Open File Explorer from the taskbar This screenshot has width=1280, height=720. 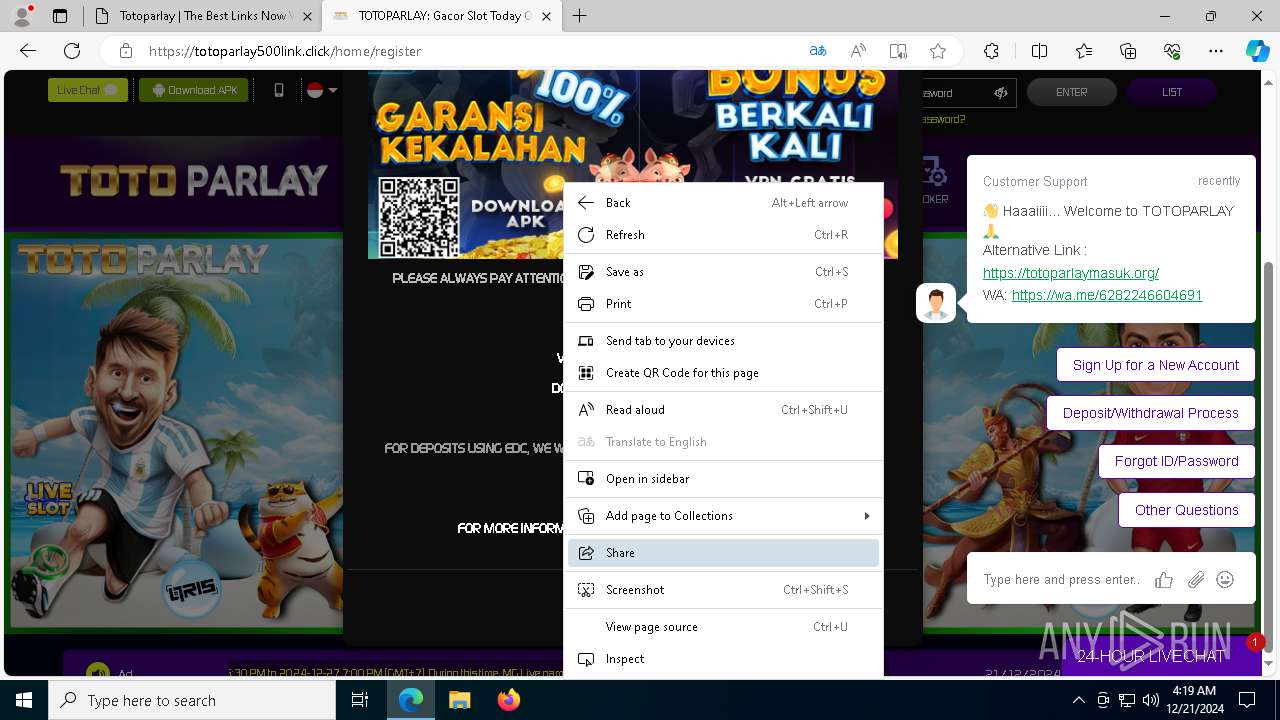[x=459, y=700]
